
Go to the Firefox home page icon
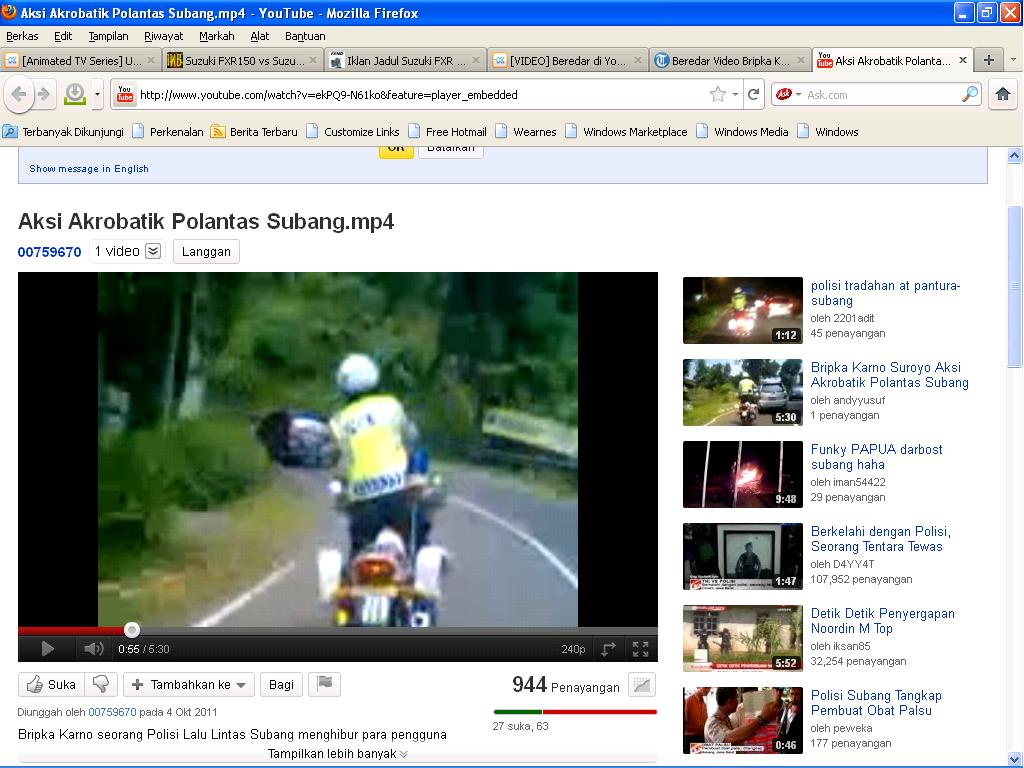1002,94
